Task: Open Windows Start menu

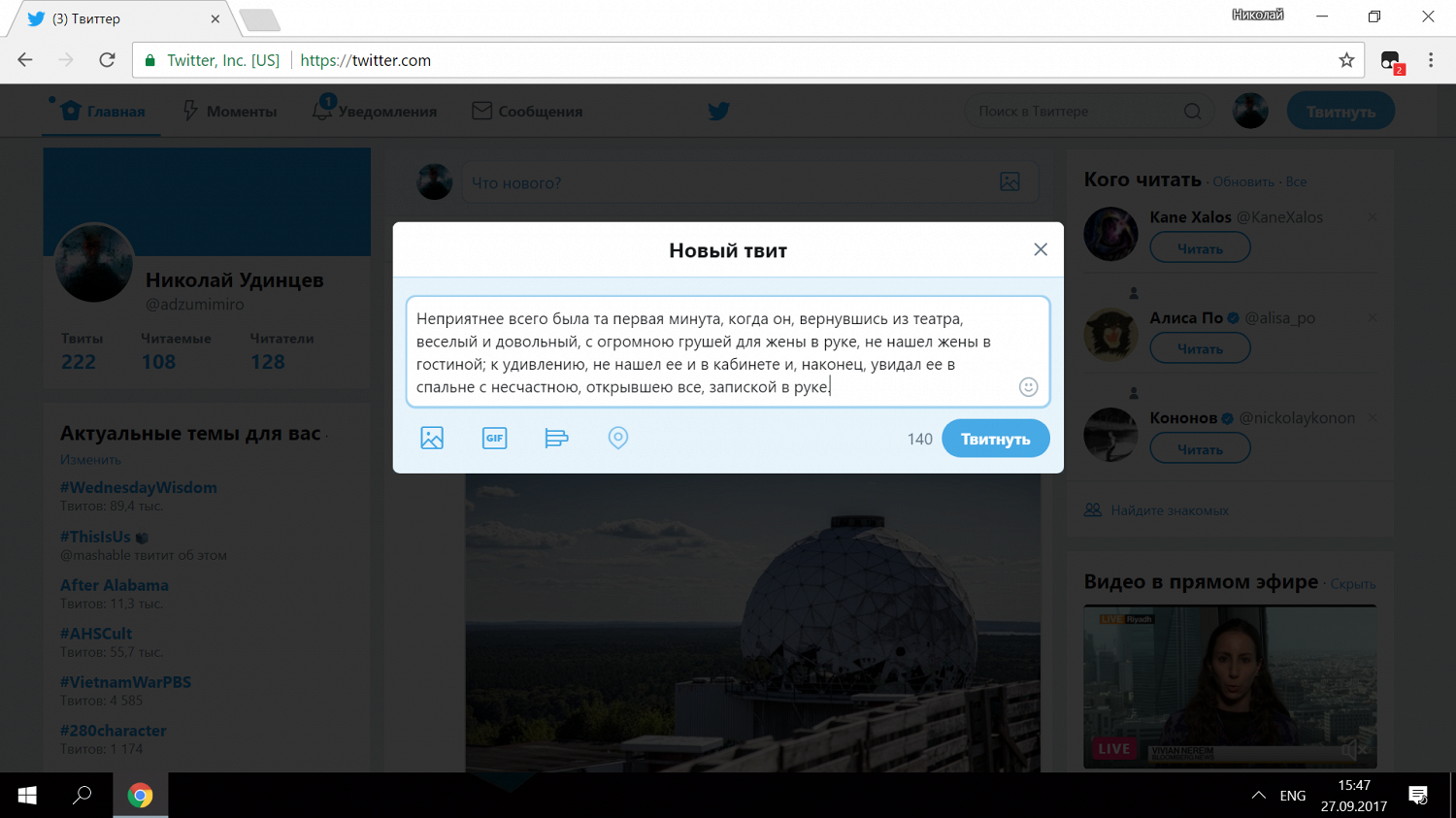Action: (x=27, y=796)
